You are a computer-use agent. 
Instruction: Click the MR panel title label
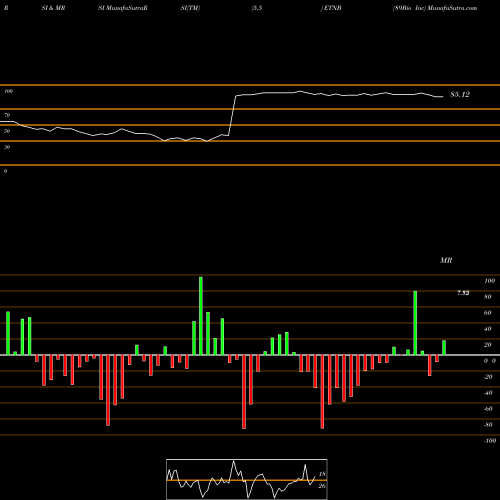(x=446, y=260)
